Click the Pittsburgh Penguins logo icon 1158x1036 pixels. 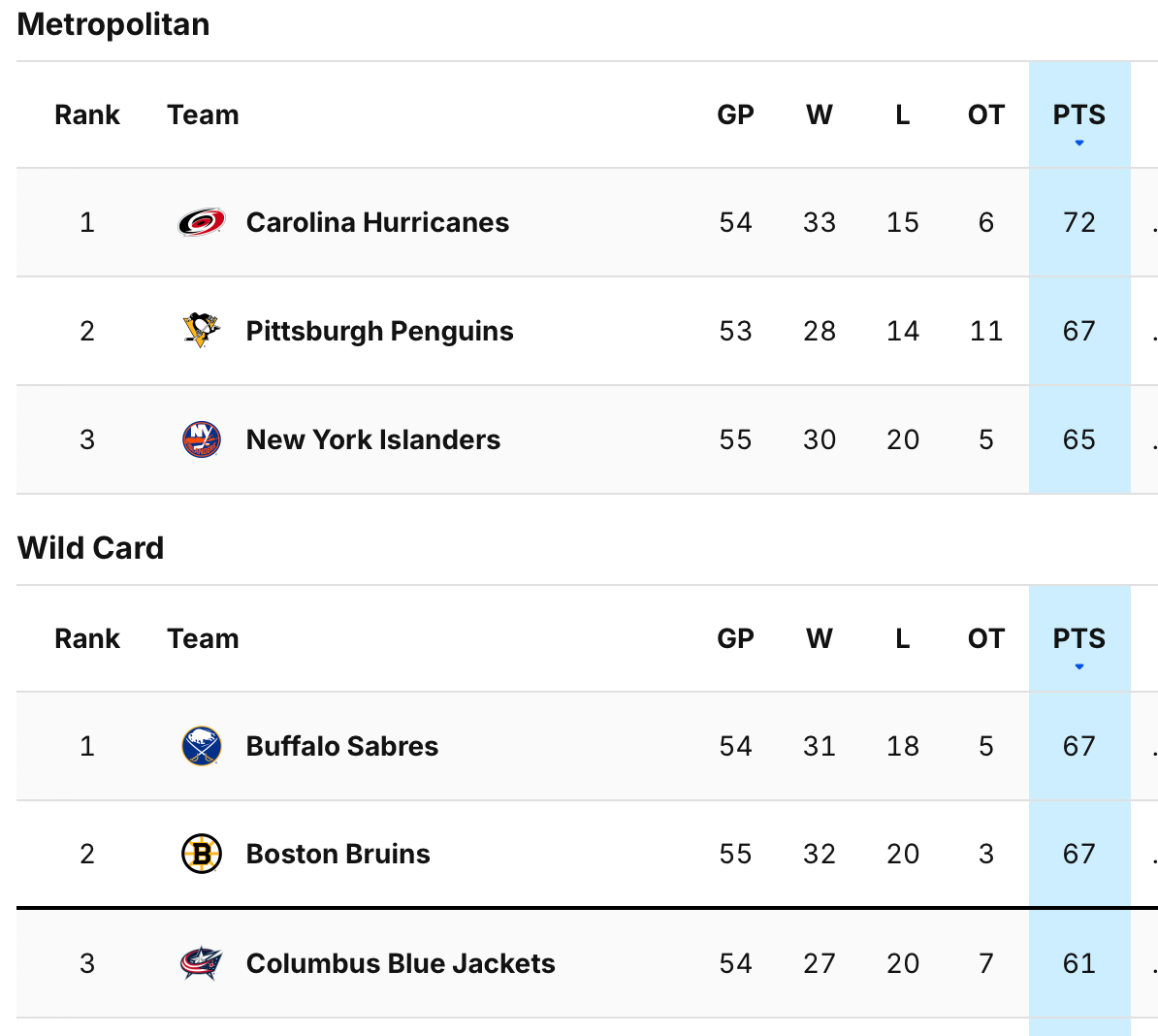pyautogui.click(x=202, y=331)
